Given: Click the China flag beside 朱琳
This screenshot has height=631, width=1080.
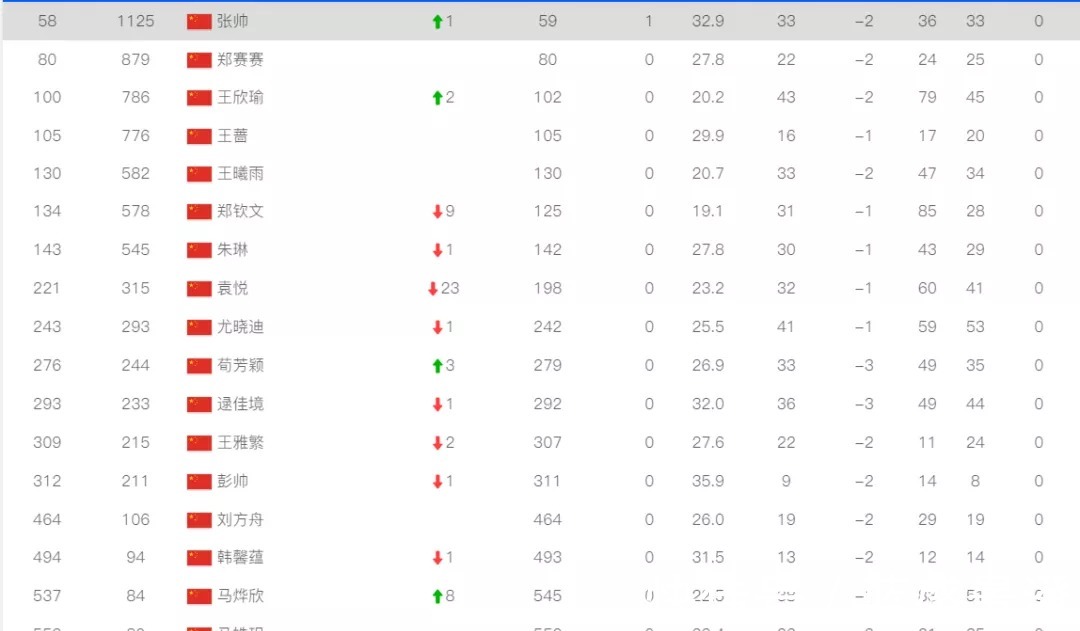Looking at the screenshot, I should click(x=199, y=250).
